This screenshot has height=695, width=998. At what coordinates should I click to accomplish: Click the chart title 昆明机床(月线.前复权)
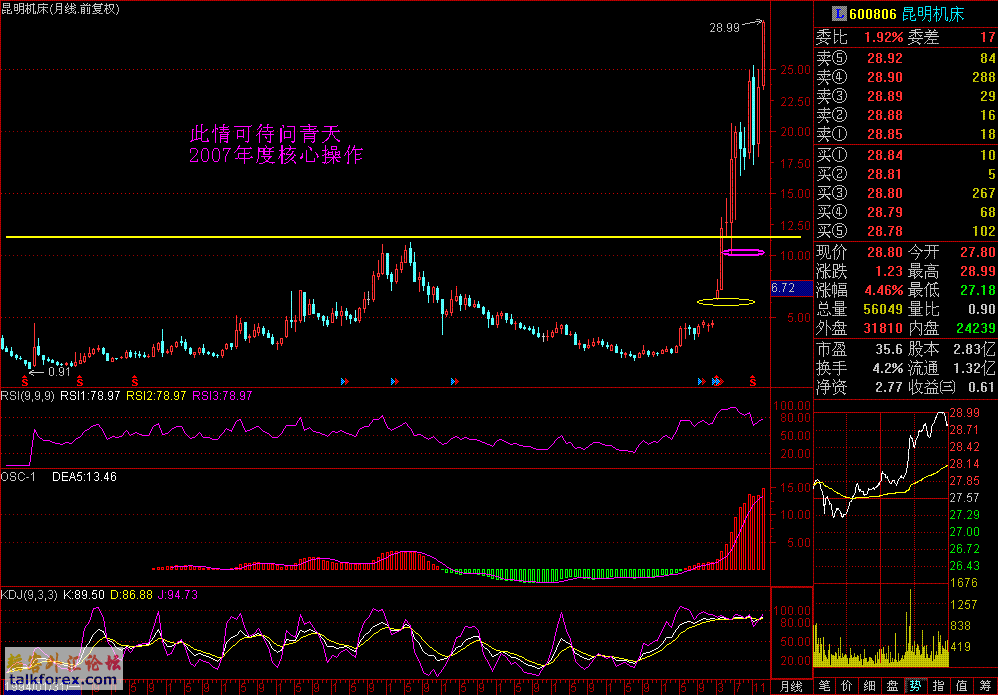tap(60, 9)
